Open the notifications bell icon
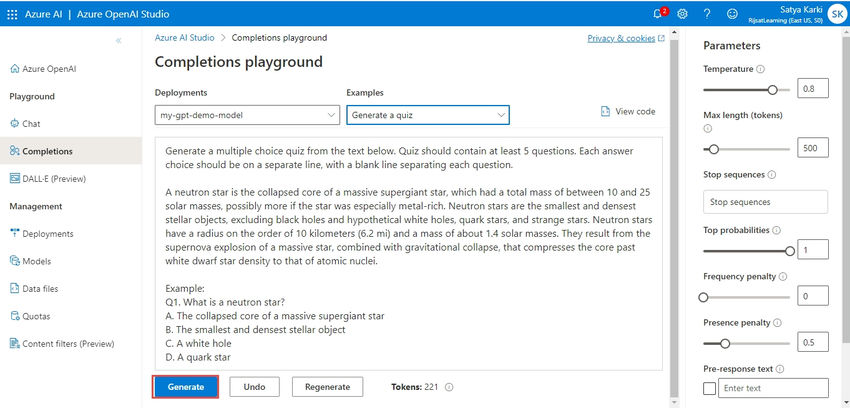The image size is (850, 408). [659, 14]
